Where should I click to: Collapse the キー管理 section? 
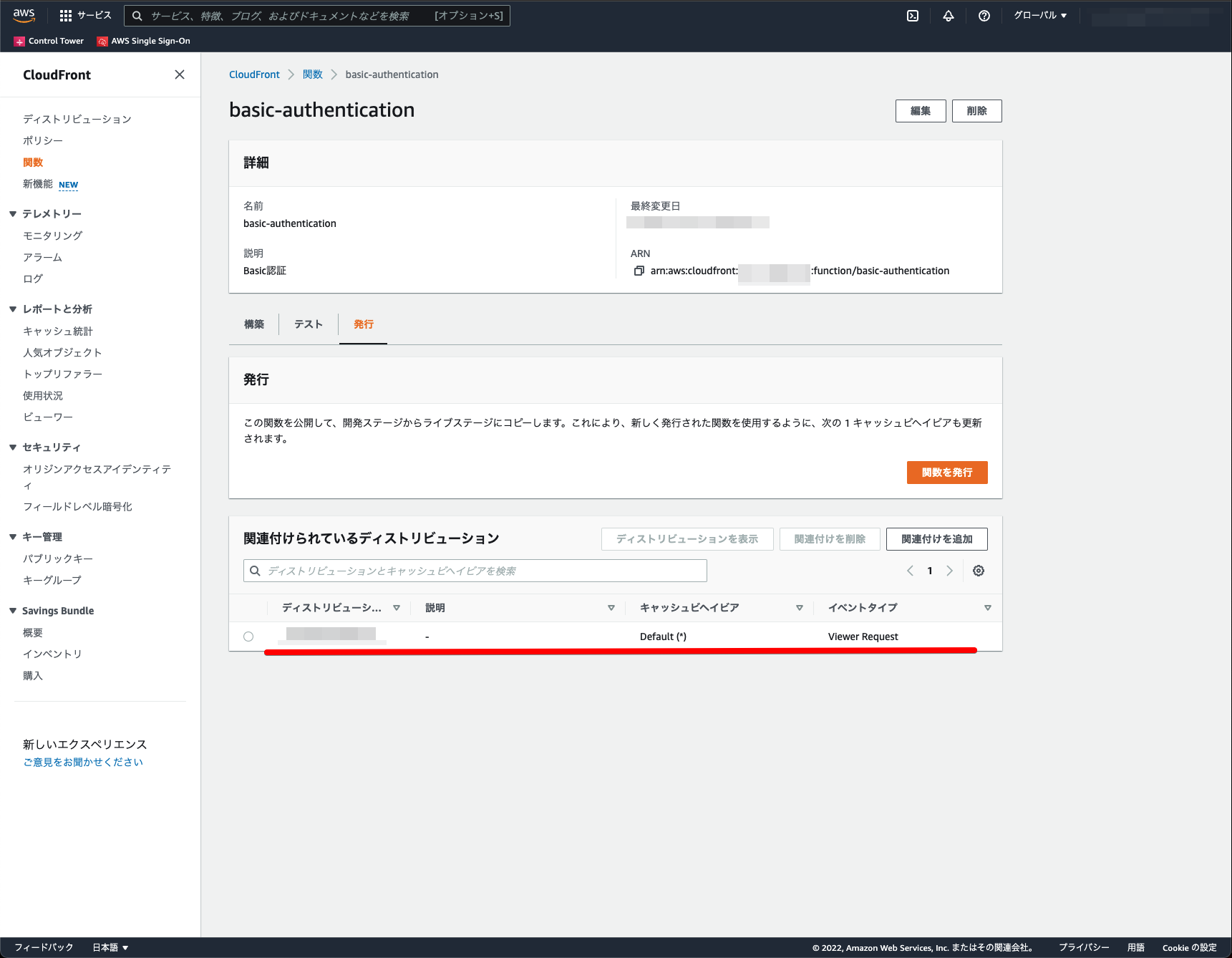click(x=13, y=537)
